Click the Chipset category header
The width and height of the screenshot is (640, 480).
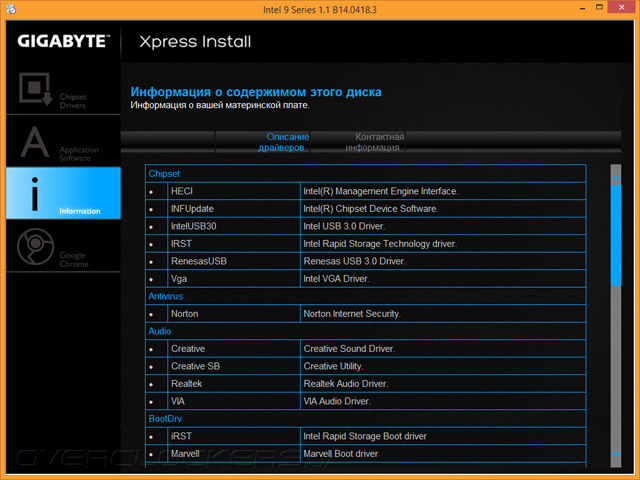[164, 174]
